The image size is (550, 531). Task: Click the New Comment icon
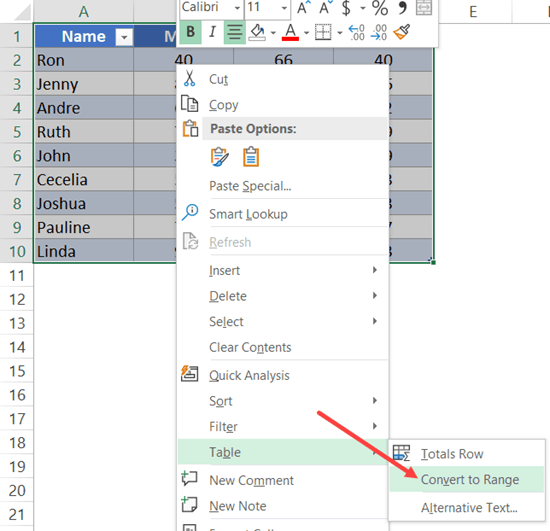point(189,478)
